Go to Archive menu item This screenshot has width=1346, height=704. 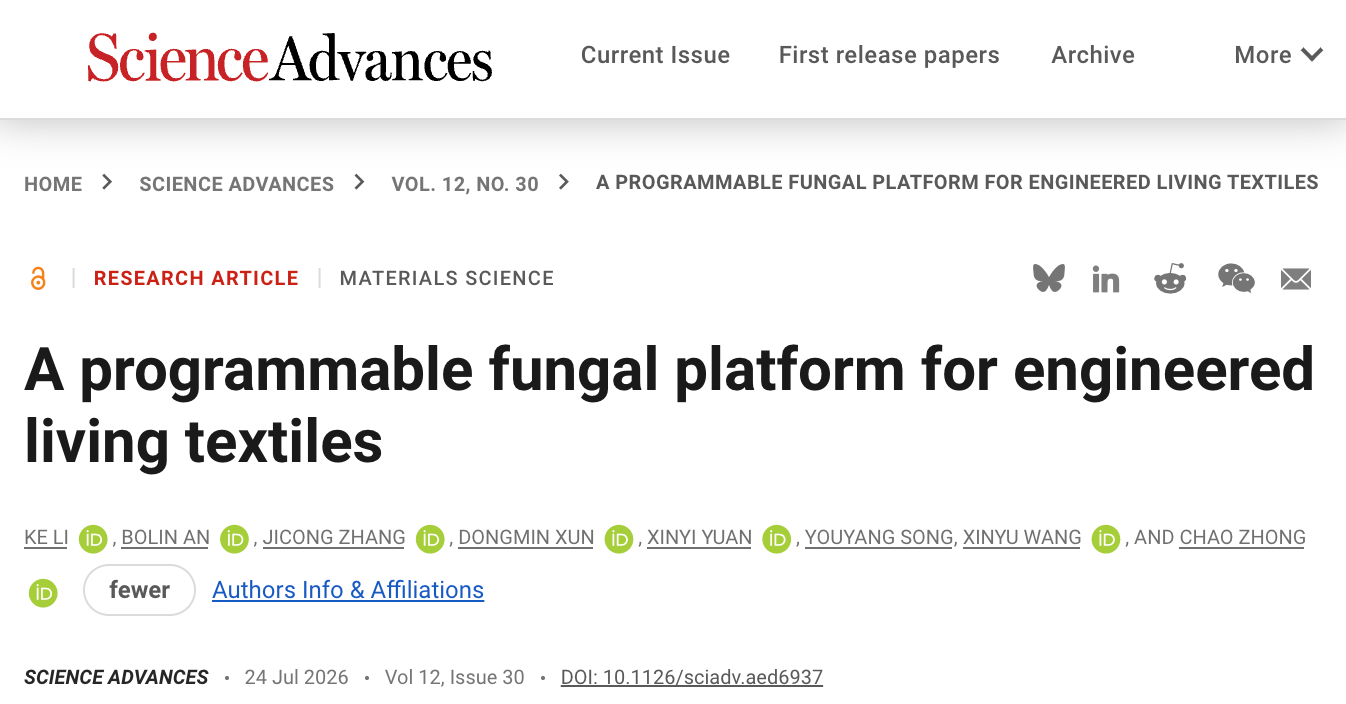click(1093, 55)
